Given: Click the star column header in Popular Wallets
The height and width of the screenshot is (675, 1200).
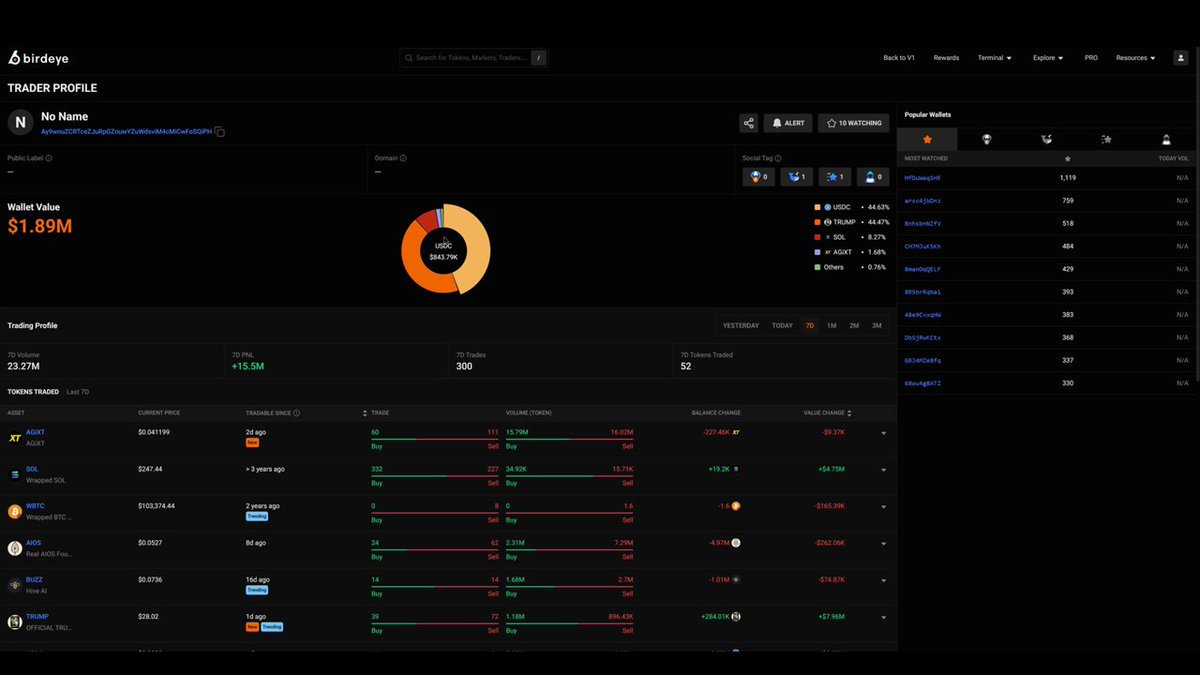Looking at the screenshot, I should [1068, 159].
